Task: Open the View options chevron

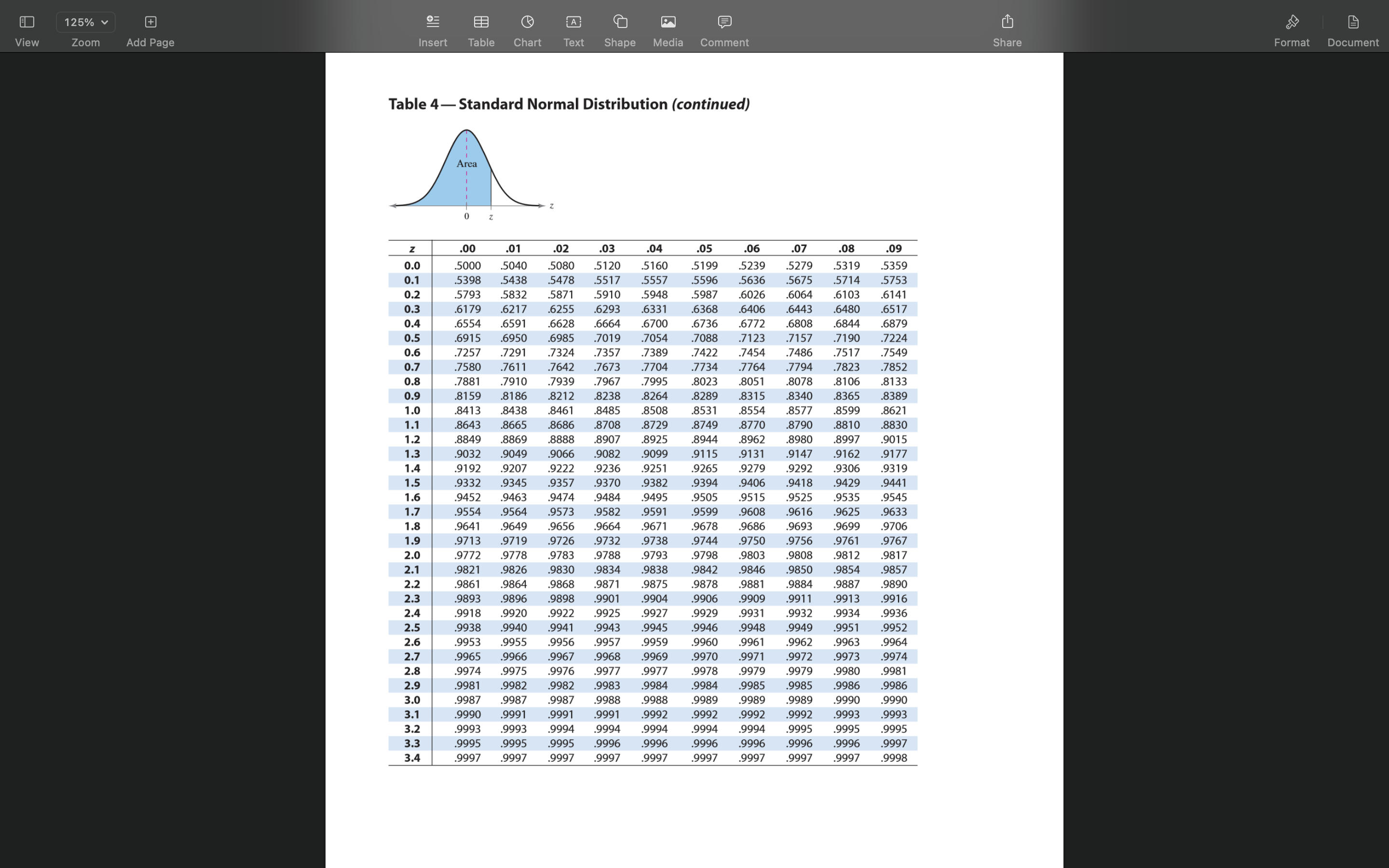Action: pyautogui.click(x=105, y=22)
